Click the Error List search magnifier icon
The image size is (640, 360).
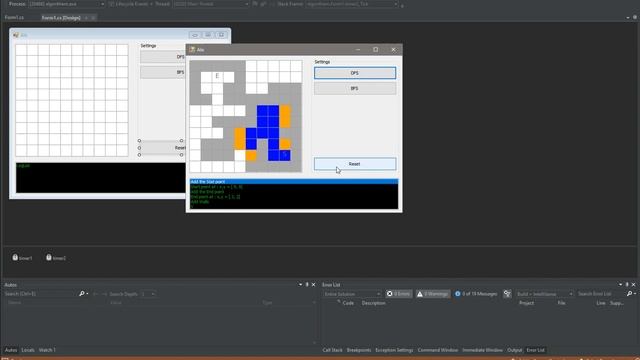tap(629, 294)
